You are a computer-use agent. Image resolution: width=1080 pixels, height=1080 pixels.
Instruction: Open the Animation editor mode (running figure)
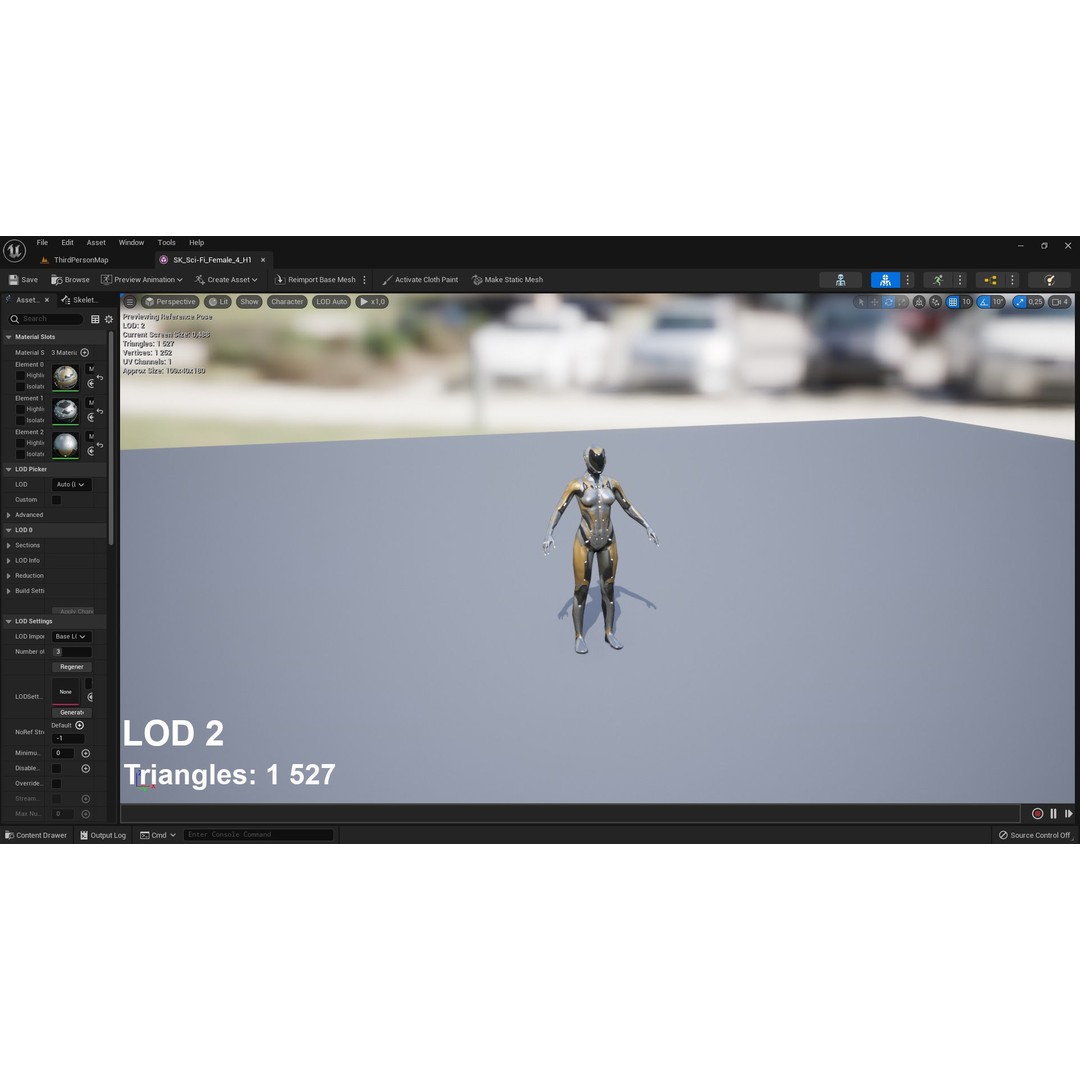[937, 280]
